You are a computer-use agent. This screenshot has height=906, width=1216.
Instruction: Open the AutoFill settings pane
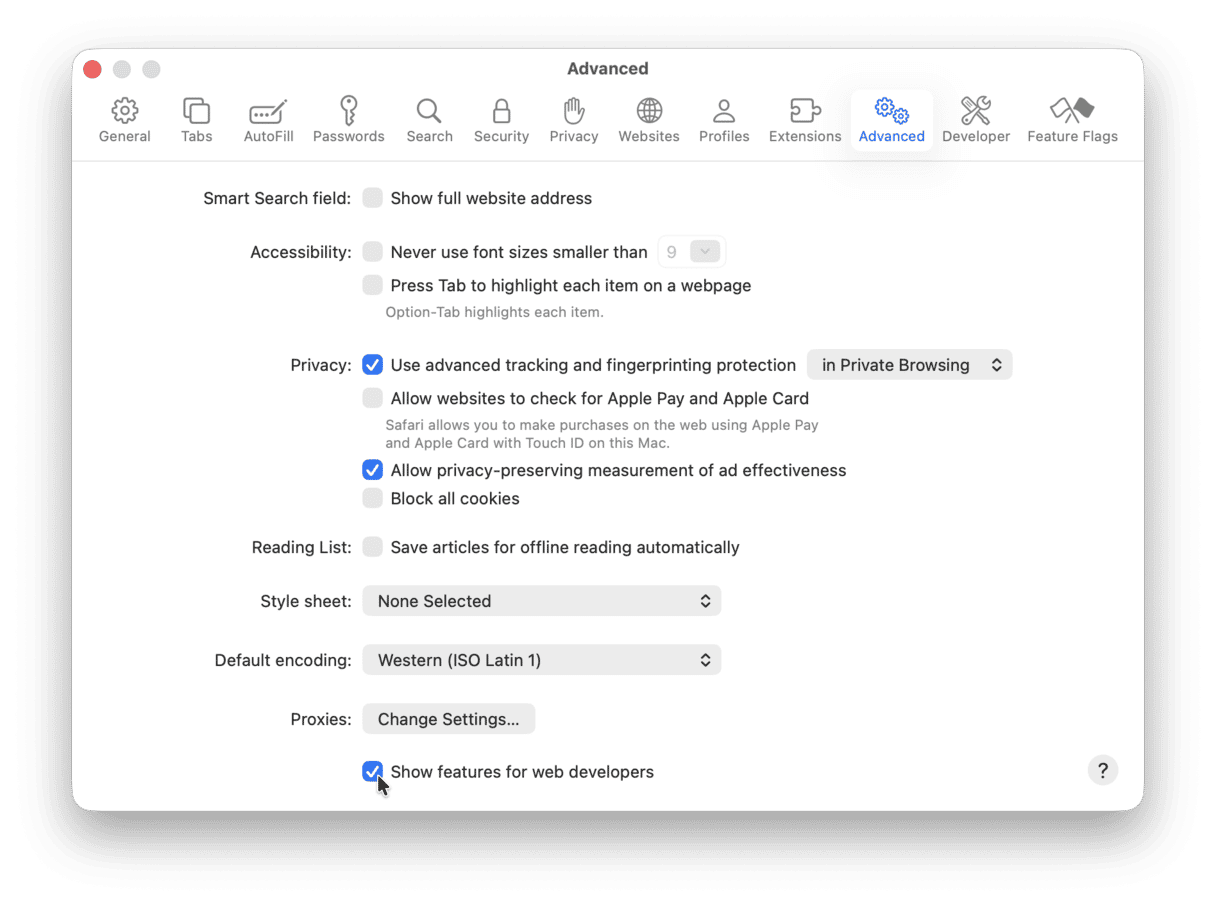click(x=267, y=119)
